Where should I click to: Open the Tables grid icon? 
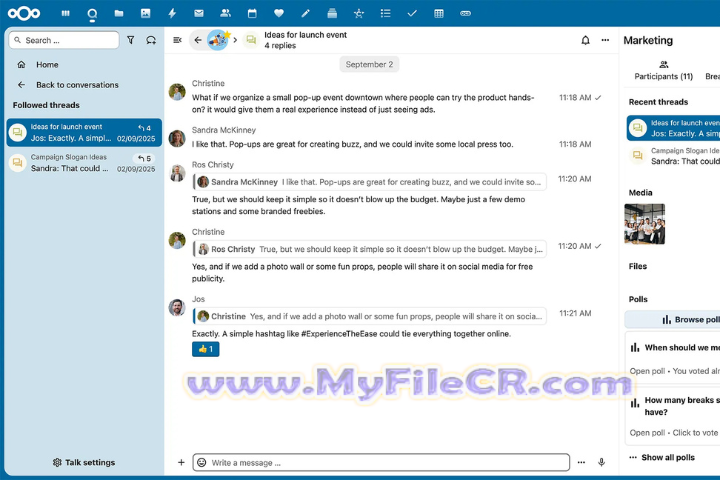pos(439,13)
